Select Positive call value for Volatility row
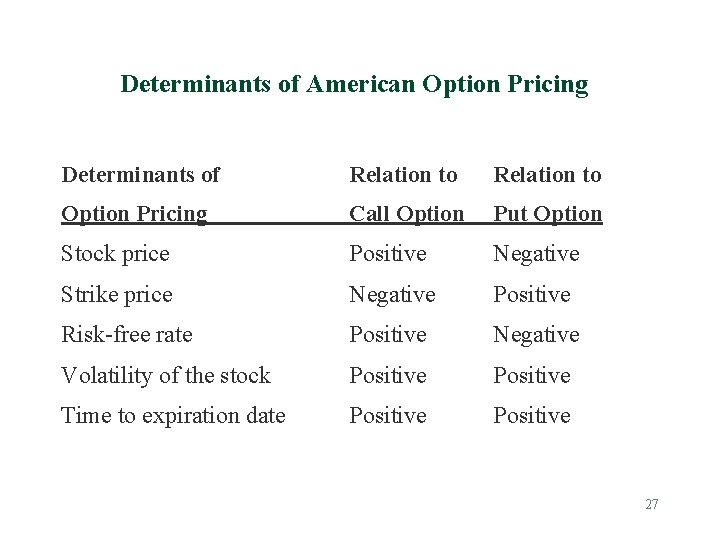The image size is (720, 540). coord(388,376)
